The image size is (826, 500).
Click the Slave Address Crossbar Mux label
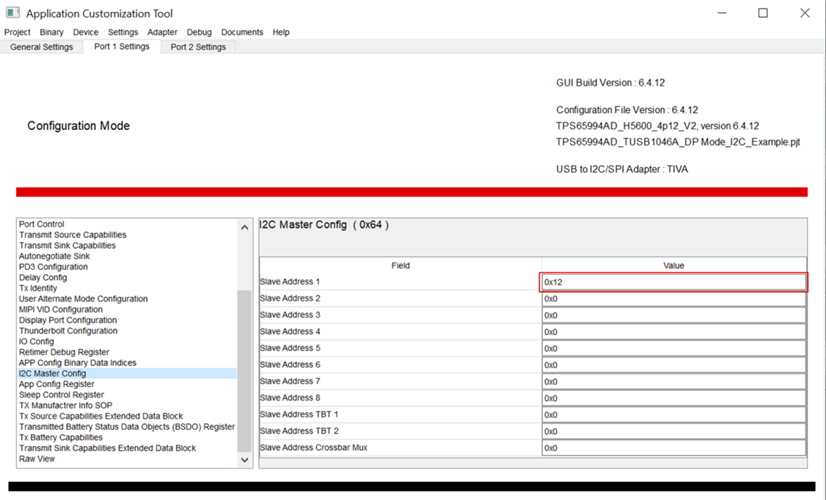click(313, 447)
